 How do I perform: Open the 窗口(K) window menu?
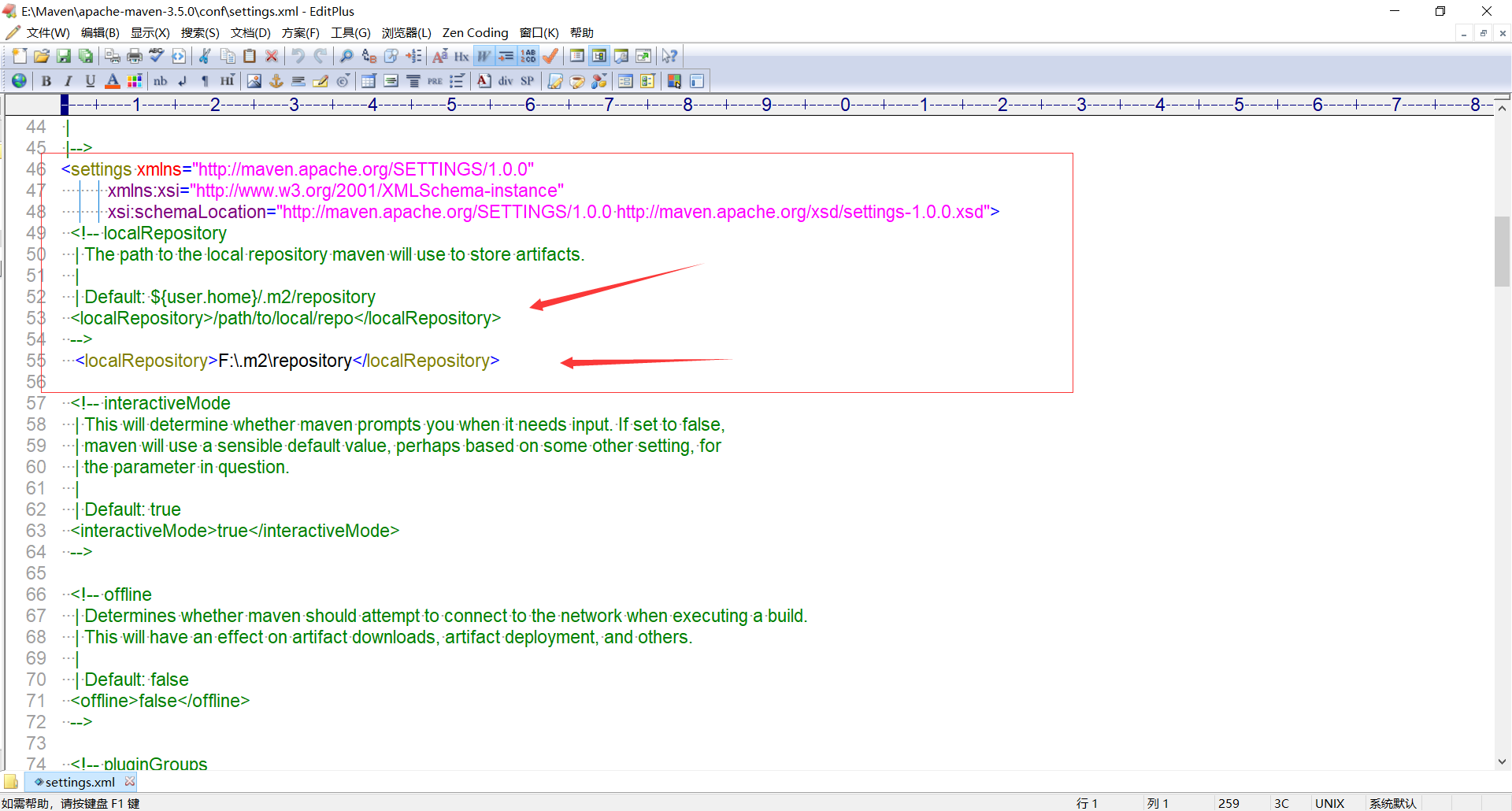[x=539, y=32]
